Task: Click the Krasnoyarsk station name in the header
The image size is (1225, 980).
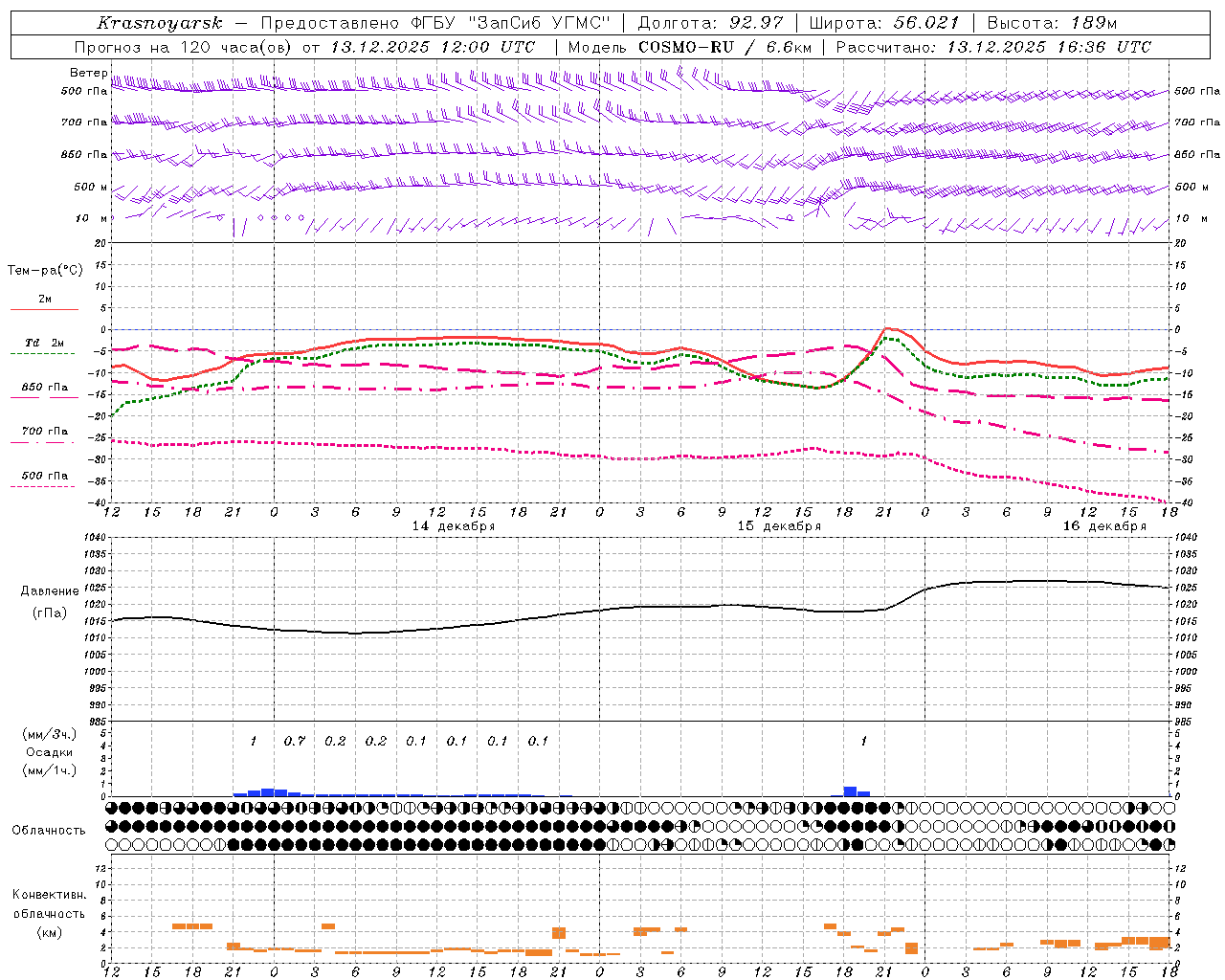Action: [159, 23]
